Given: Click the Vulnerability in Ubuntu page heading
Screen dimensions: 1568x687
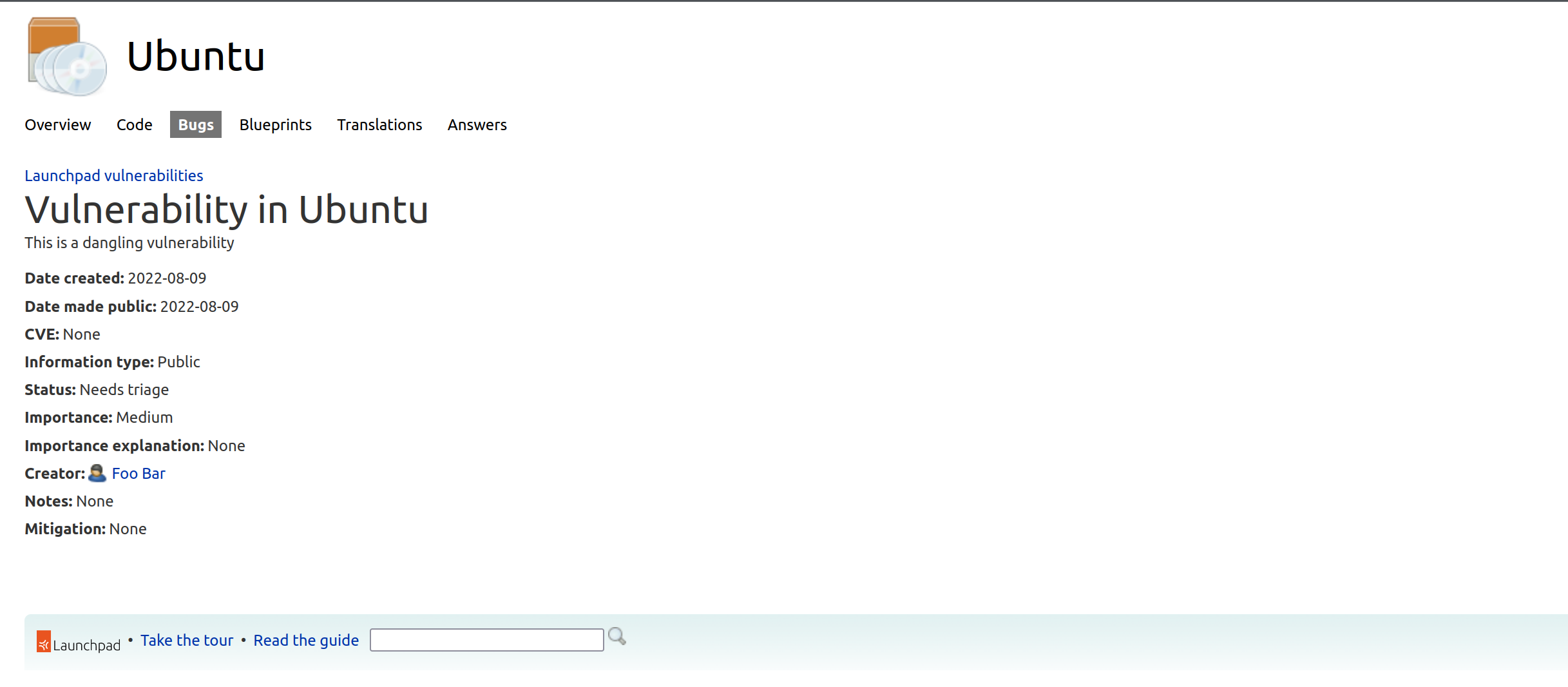Looking at the screenshot, I should tap(226, 209).
